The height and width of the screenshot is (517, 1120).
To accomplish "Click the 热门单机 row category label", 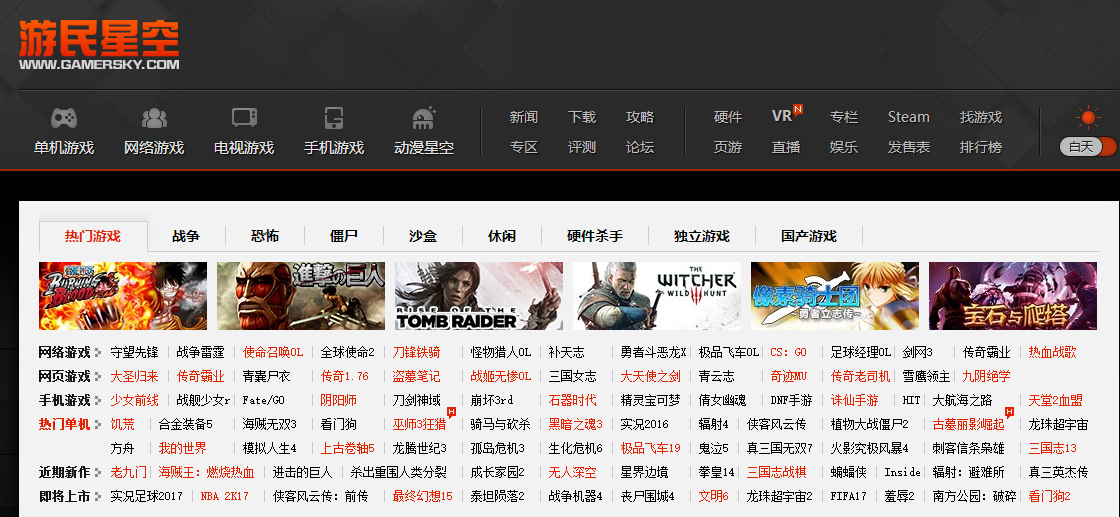I will [x=64, y=424].
